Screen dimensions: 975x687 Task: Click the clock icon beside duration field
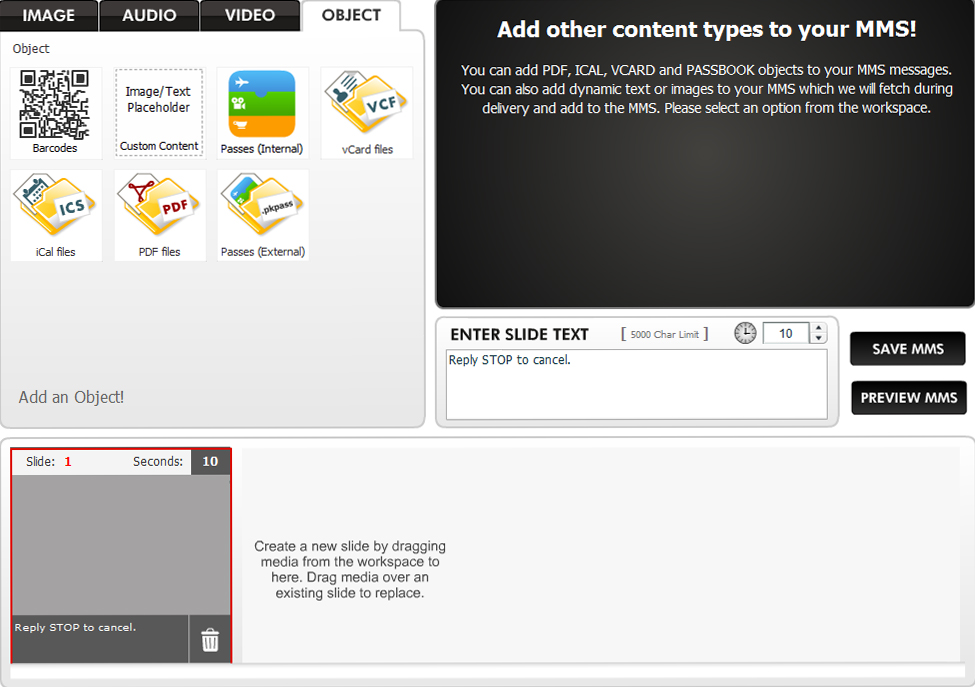pyautogui.click(x=745, y=333)
